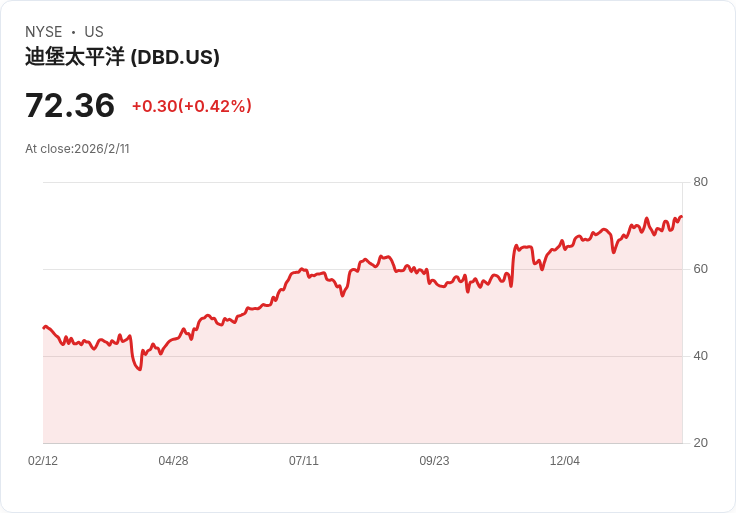Click the 80 value on the y-axis
736x513 pixels.
[700, 182]
